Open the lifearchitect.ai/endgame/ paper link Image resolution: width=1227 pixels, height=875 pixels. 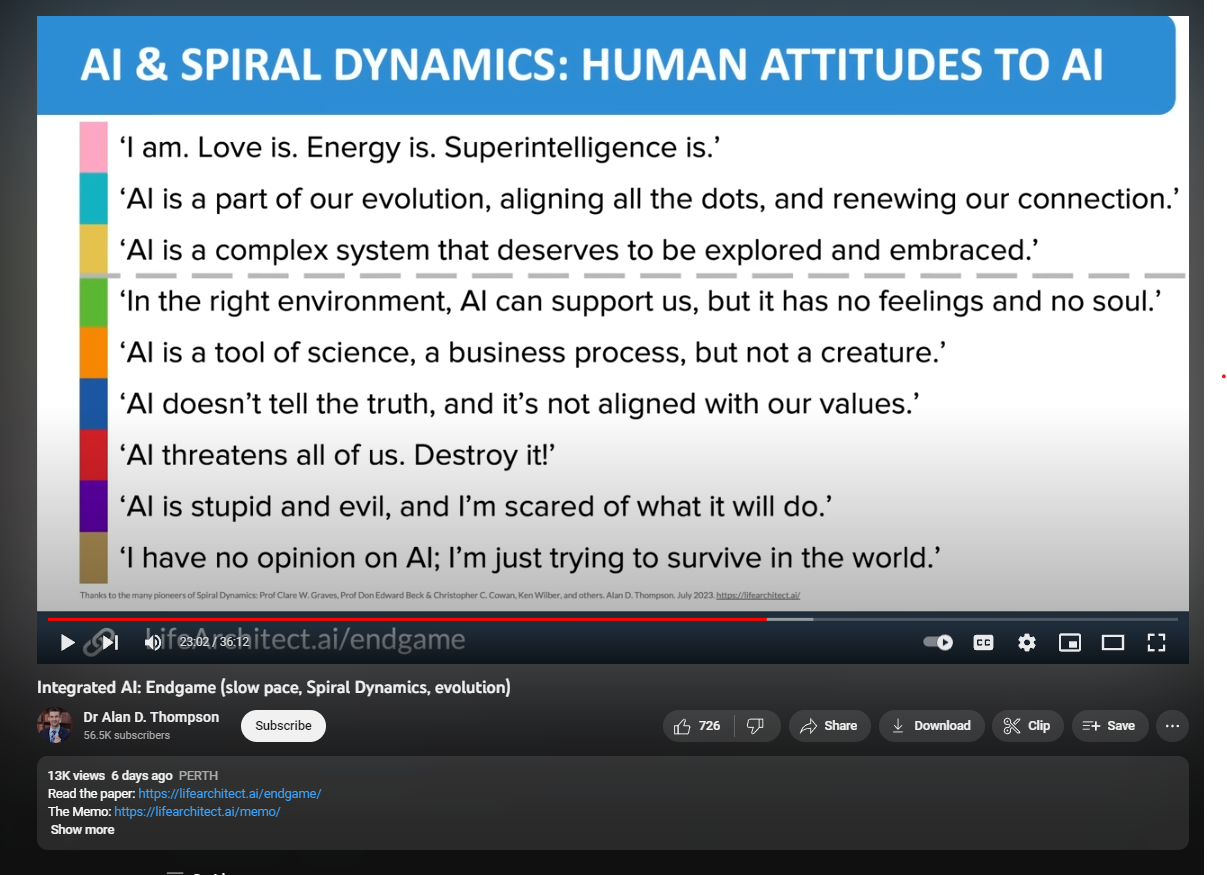coord(230,794)
